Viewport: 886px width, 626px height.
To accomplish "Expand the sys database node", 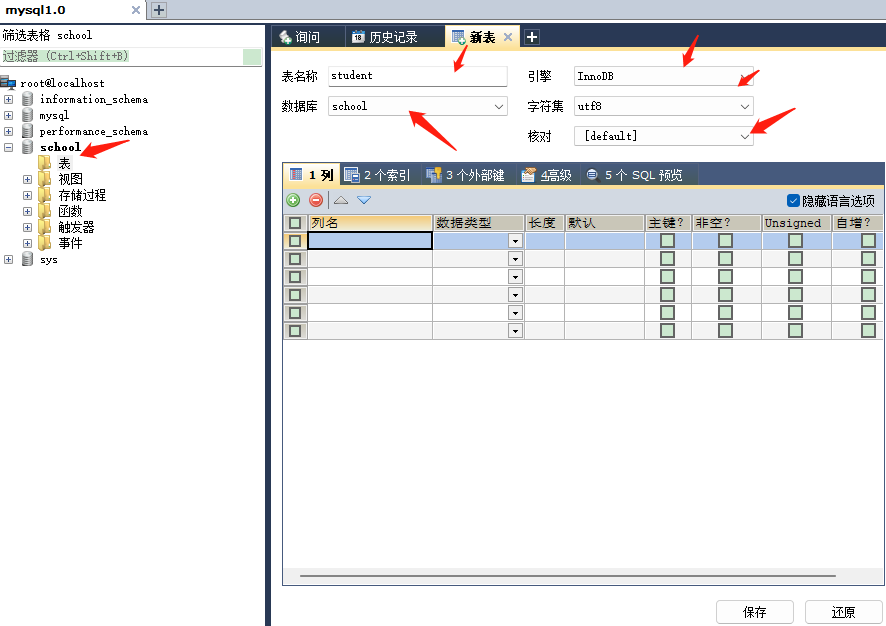I will tap(9, 259).
